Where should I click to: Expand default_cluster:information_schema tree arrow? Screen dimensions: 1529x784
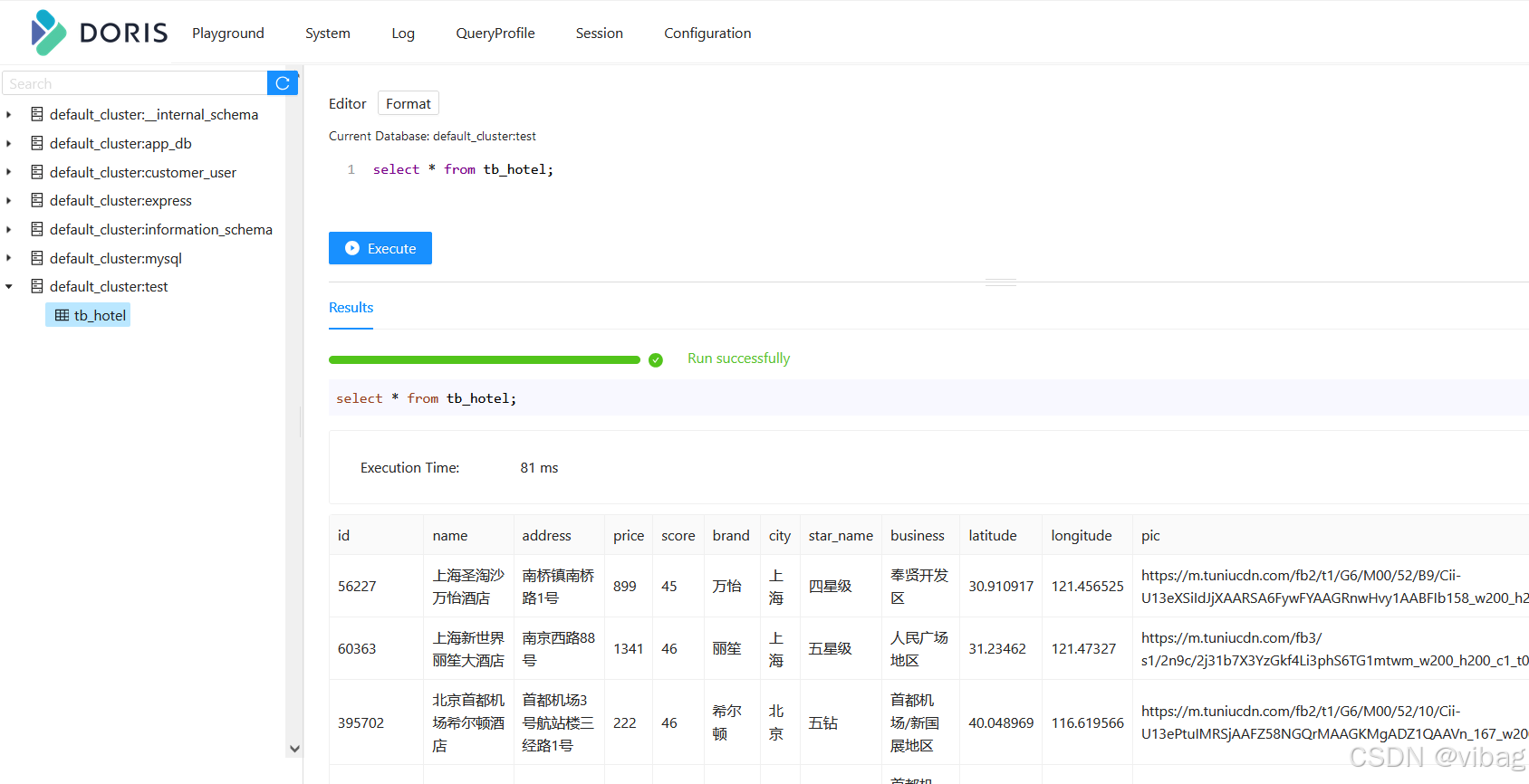click(x=9, y=229)
